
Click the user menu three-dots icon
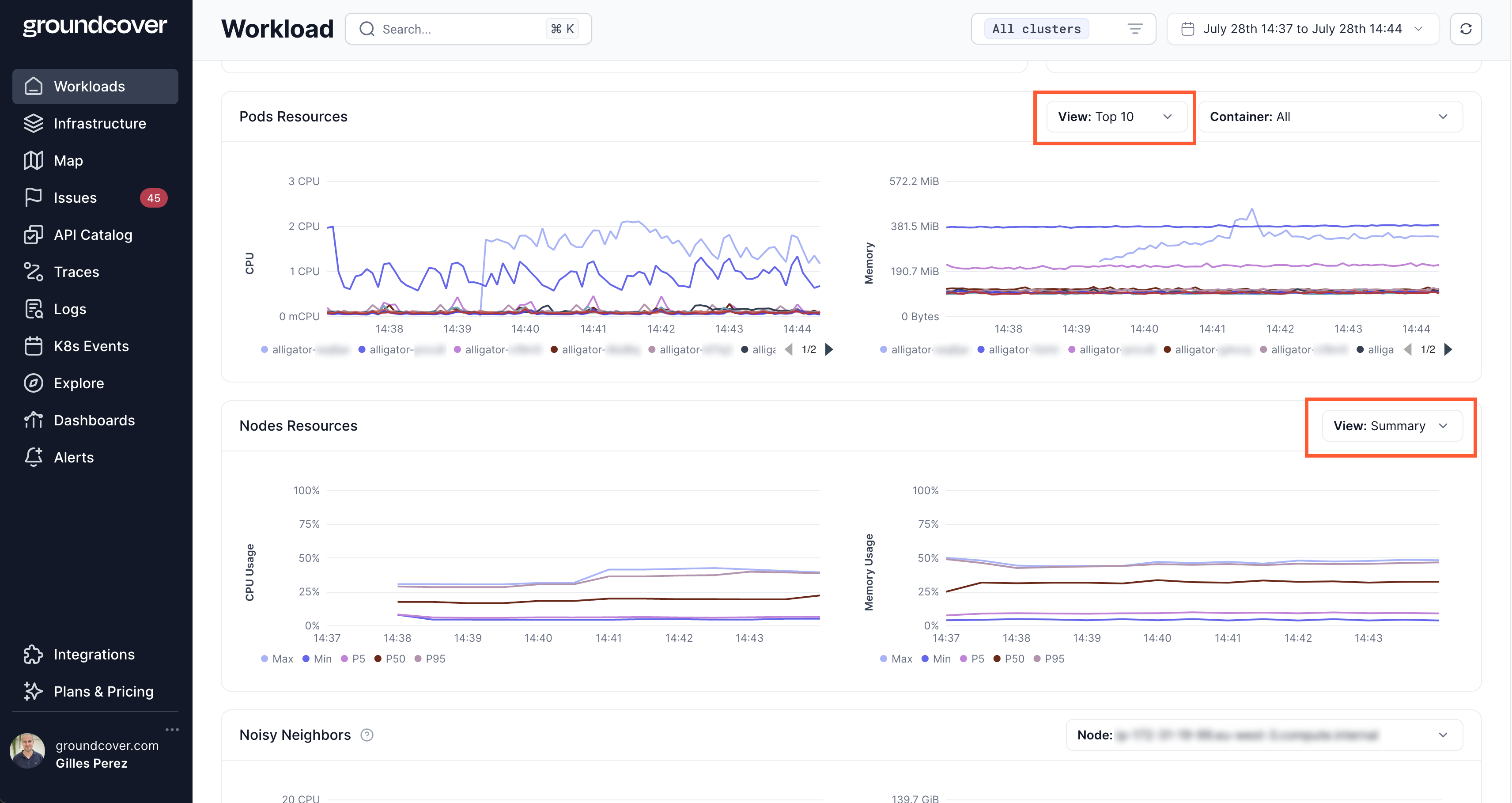(x=172, y=730)
